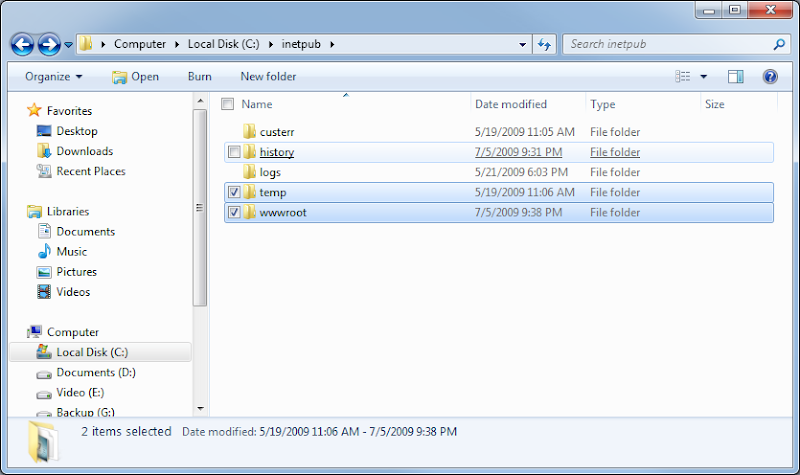
Task: Open Help with the question mark icon
Action: [x=770, y=77]
